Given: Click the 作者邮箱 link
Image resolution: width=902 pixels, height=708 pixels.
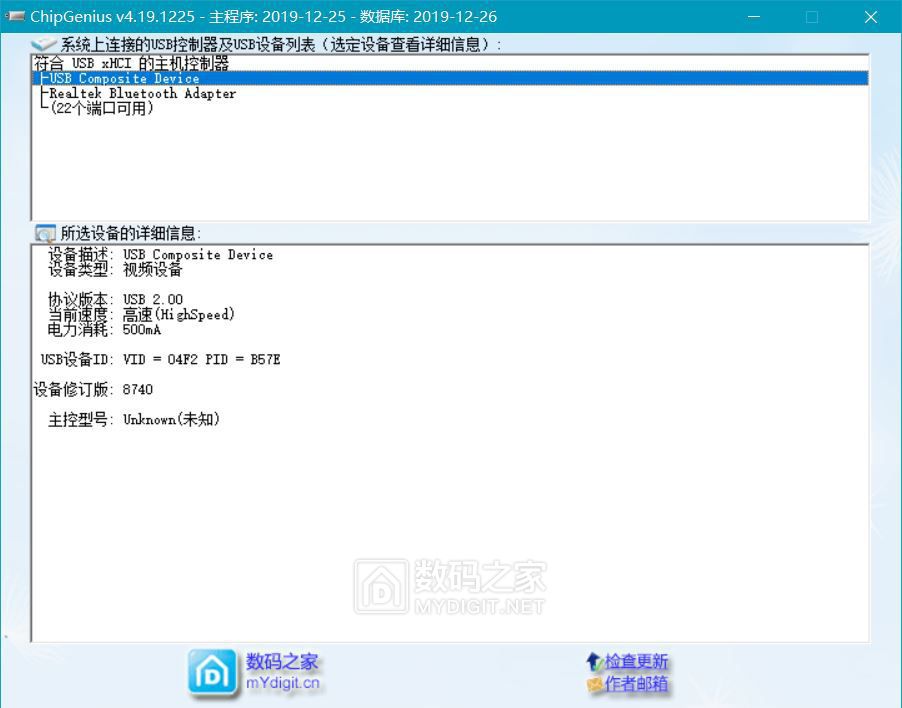Looking at the screenshot, I should (636, 684).
